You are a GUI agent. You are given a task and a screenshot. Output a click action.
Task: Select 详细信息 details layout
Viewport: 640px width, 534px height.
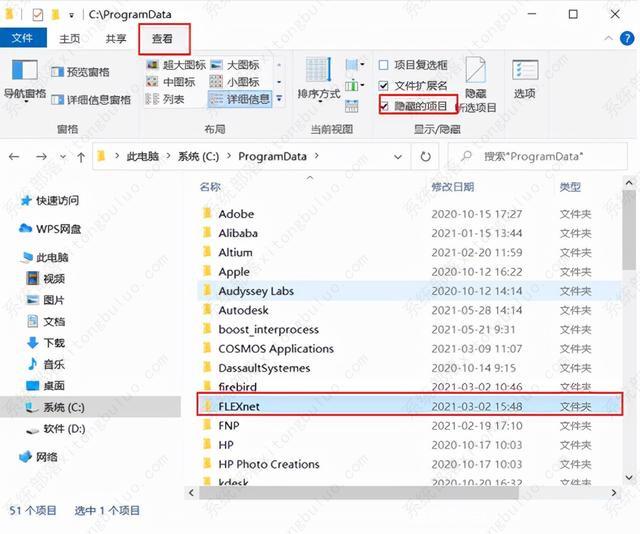point(240,99)
